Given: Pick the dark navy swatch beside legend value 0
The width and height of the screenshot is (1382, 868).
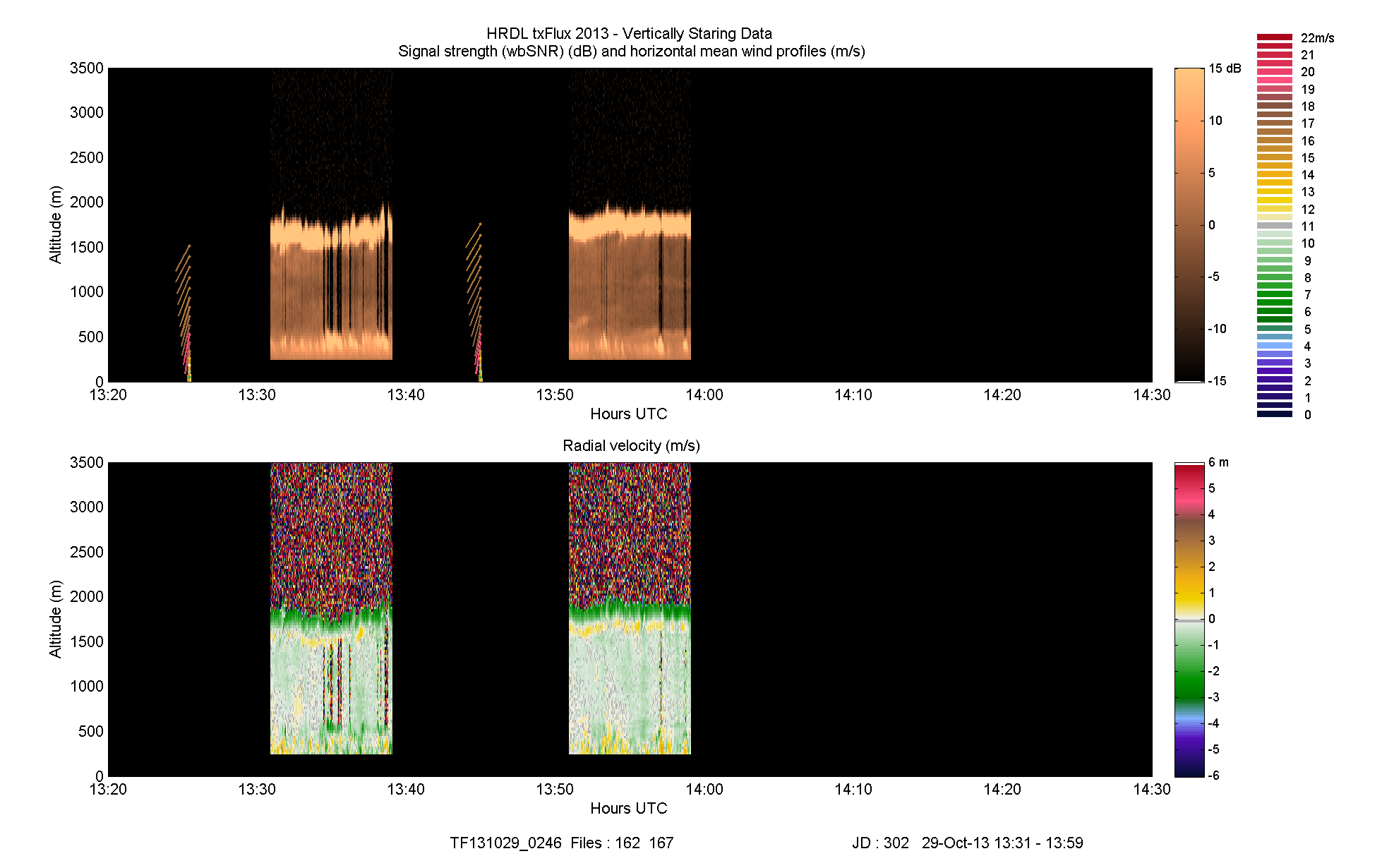Looking at the screenshot, I should (1274, 414).
